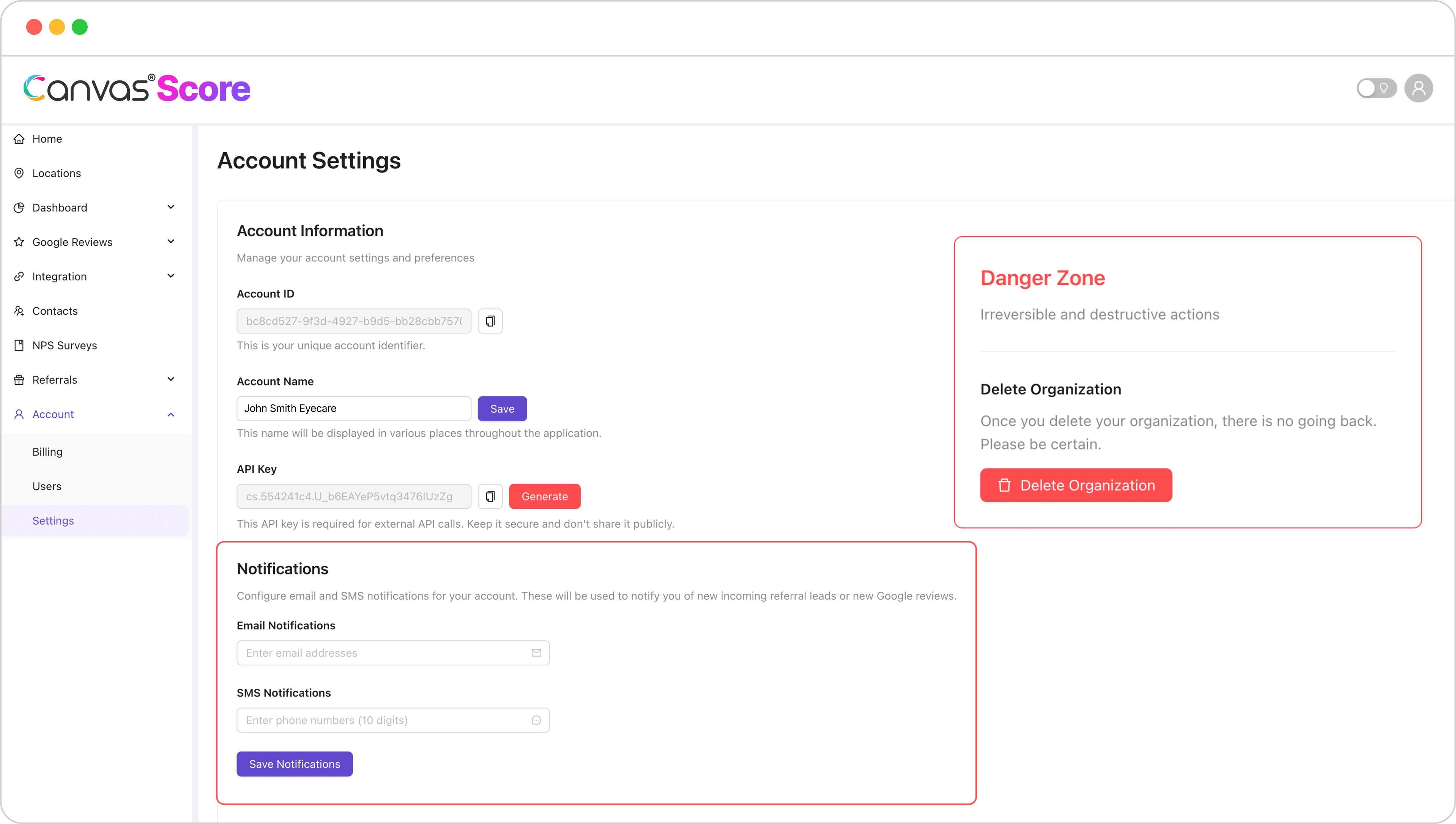Click the macOS green maximize dot
This screenshot has width=1456, height=824.
(80, 27)
